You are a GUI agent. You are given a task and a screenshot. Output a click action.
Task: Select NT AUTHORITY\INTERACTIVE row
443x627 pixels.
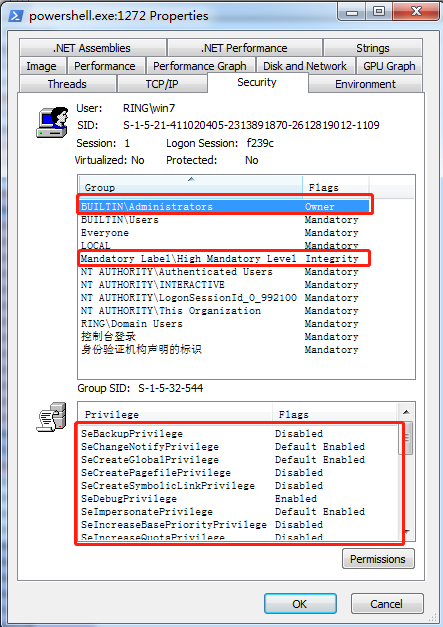(224, 285)
